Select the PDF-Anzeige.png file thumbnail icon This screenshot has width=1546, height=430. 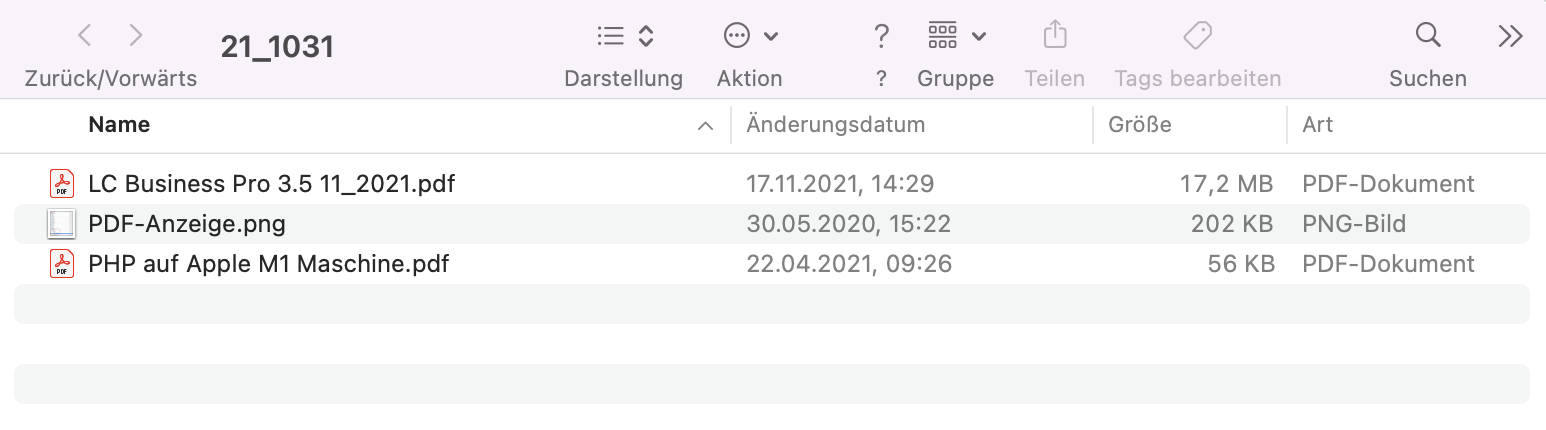tap(62, 224)
